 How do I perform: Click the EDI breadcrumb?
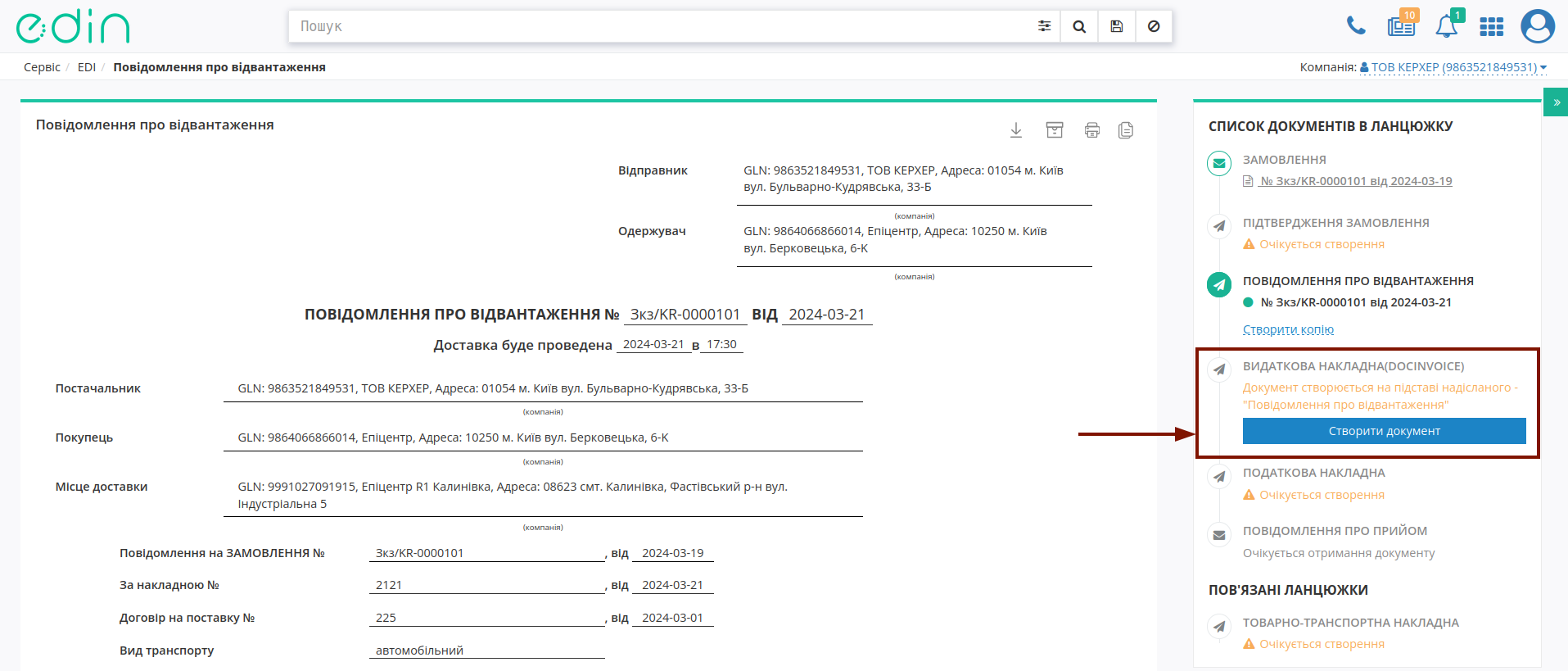click(87, 67)
